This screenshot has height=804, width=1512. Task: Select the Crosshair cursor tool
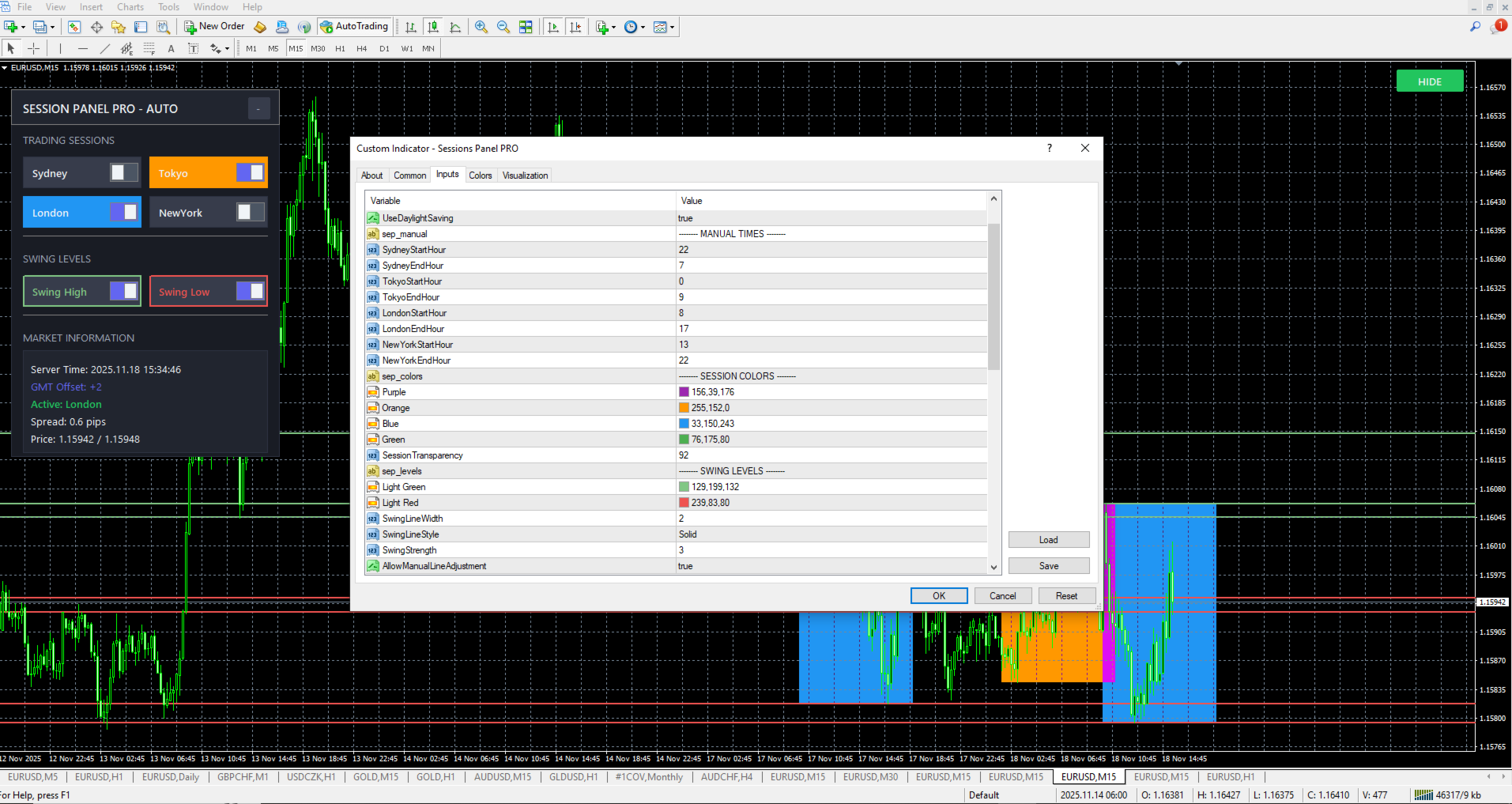click(x=33, y=48)
